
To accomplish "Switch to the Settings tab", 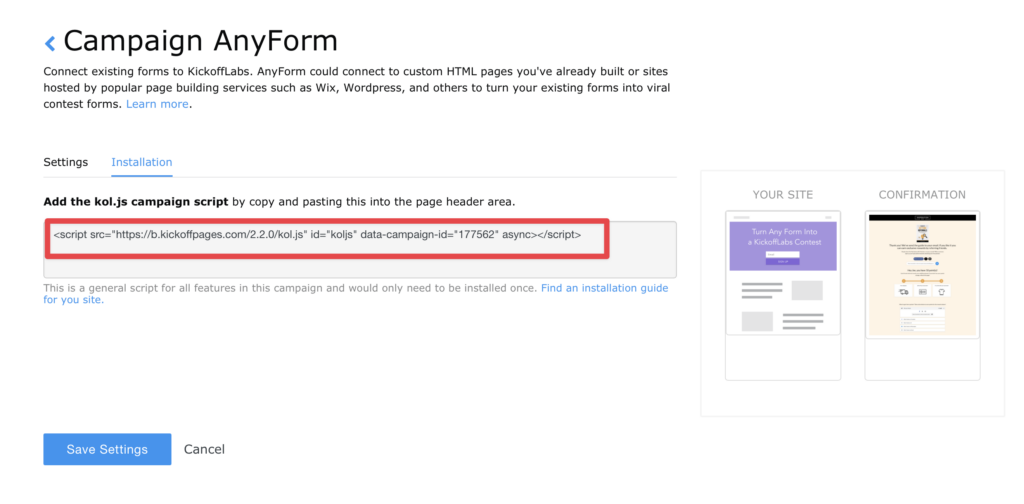I will 65,162.
